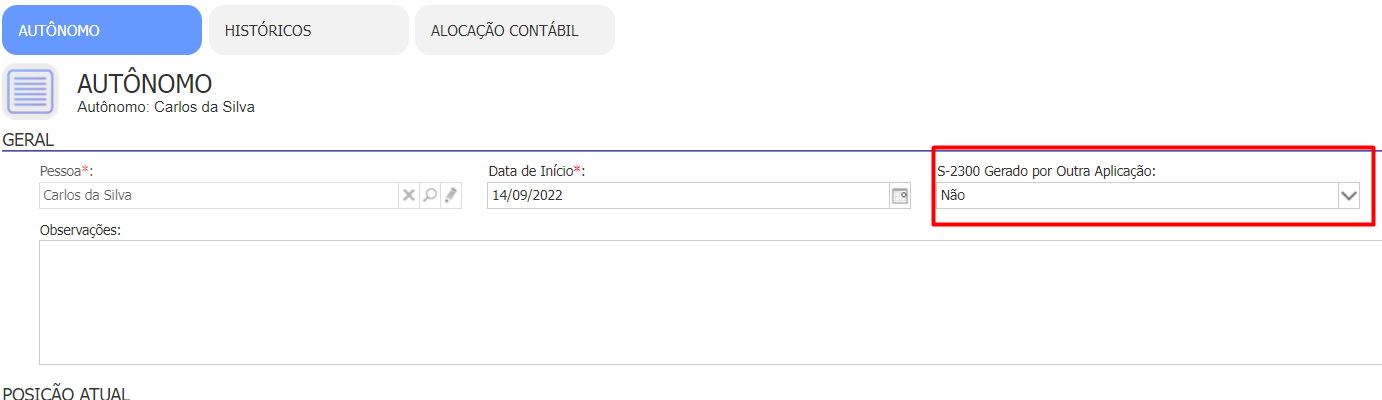Expand the S-2300 dropdown arrow
The height and width of the screenshot is (400, 1382).
pos(1349,196)
